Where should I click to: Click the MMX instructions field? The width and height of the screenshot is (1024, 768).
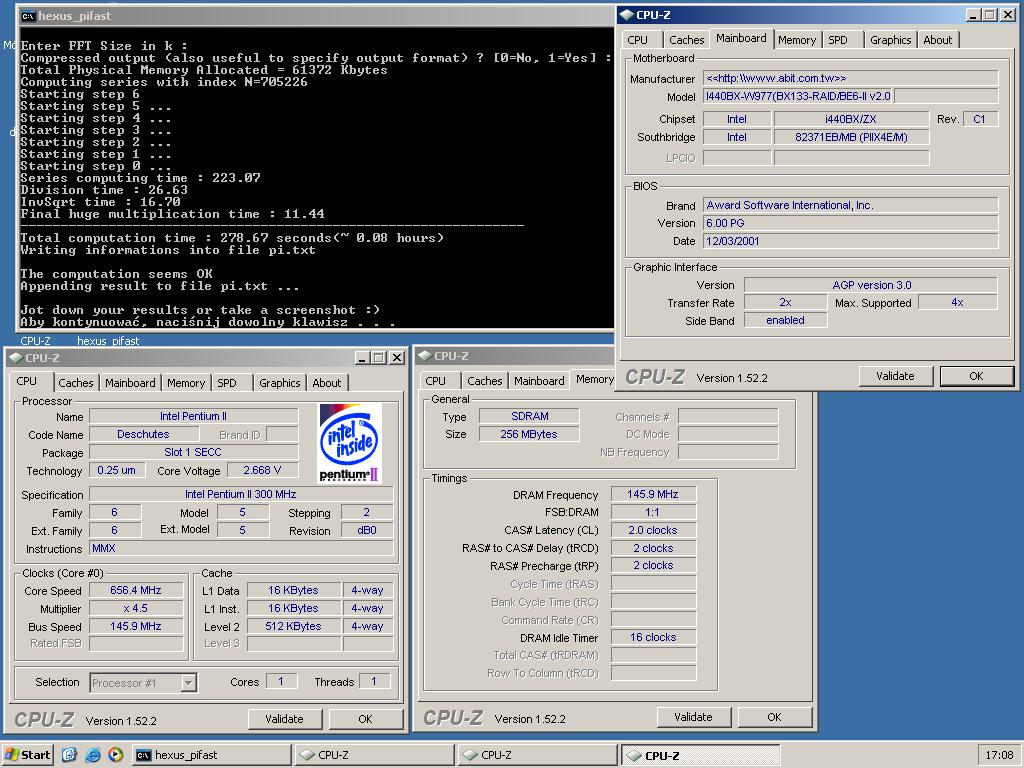point(241,549)
